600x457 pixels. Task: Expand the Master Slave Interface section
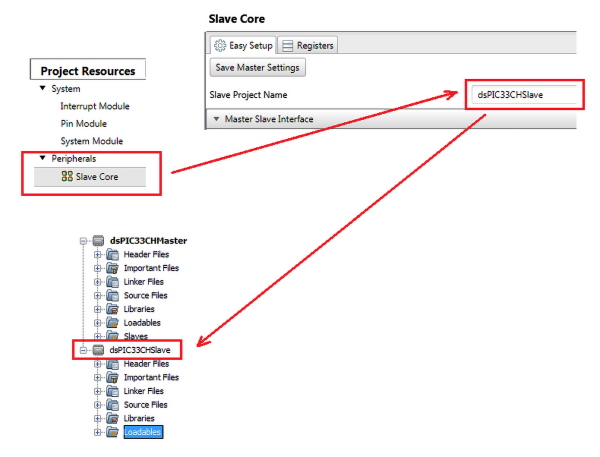(x=217, y=119)
